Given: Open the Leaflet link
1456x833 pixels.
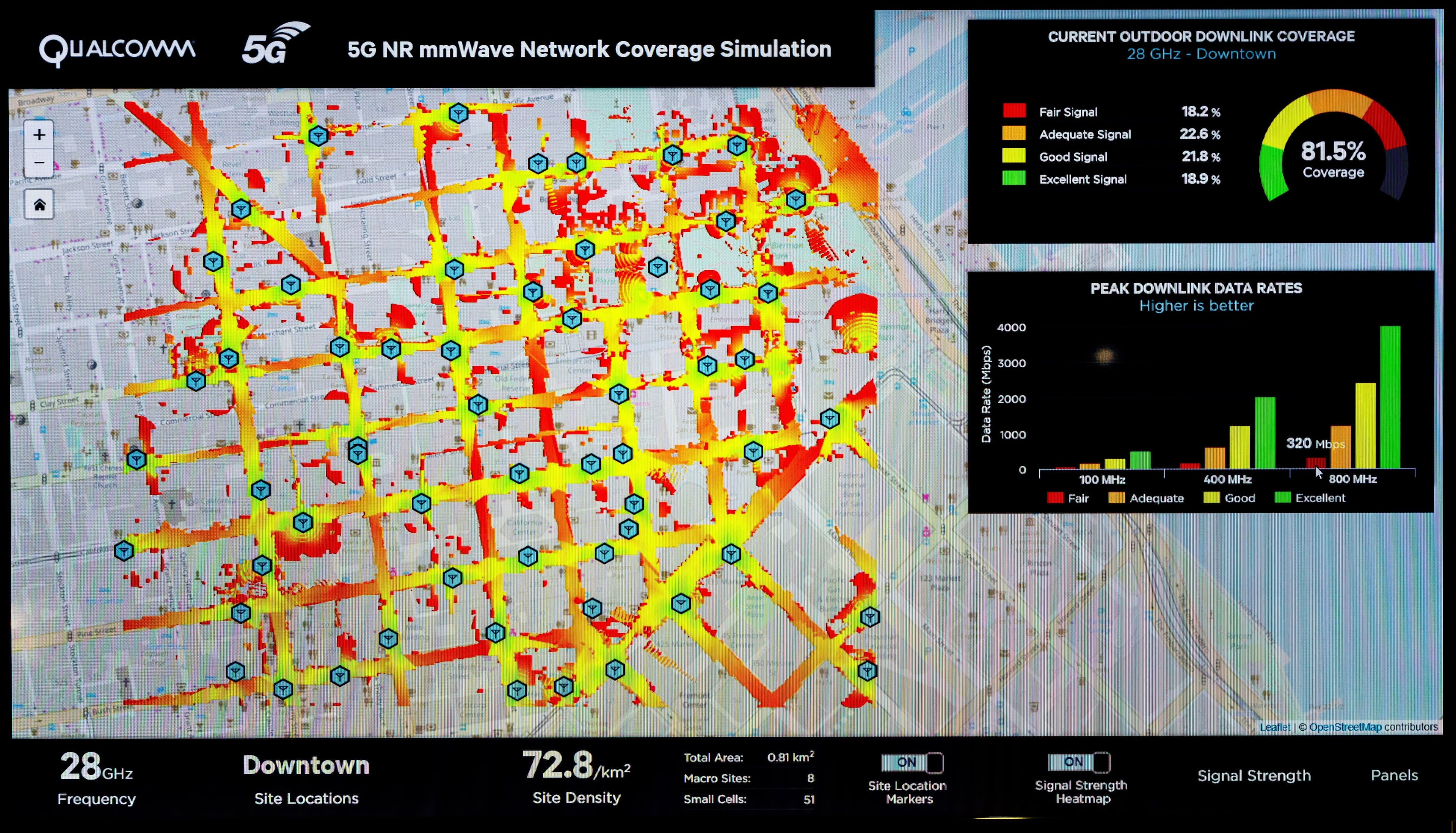Looking at the screenshot, I should tap(1275, 727).
